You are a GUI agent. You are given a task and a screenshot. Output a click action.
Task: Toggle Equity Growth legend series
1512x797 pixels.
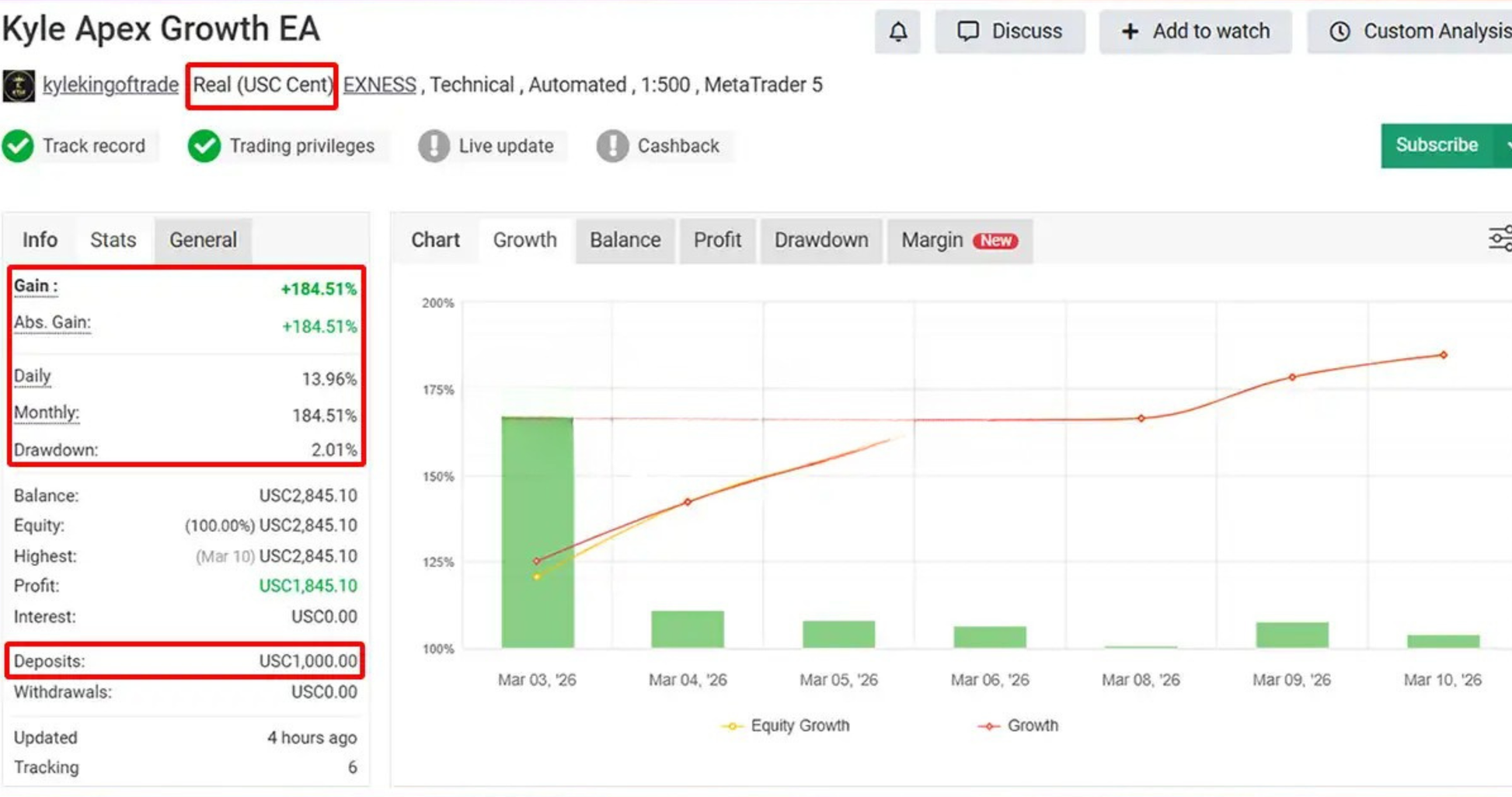point(786,726)
